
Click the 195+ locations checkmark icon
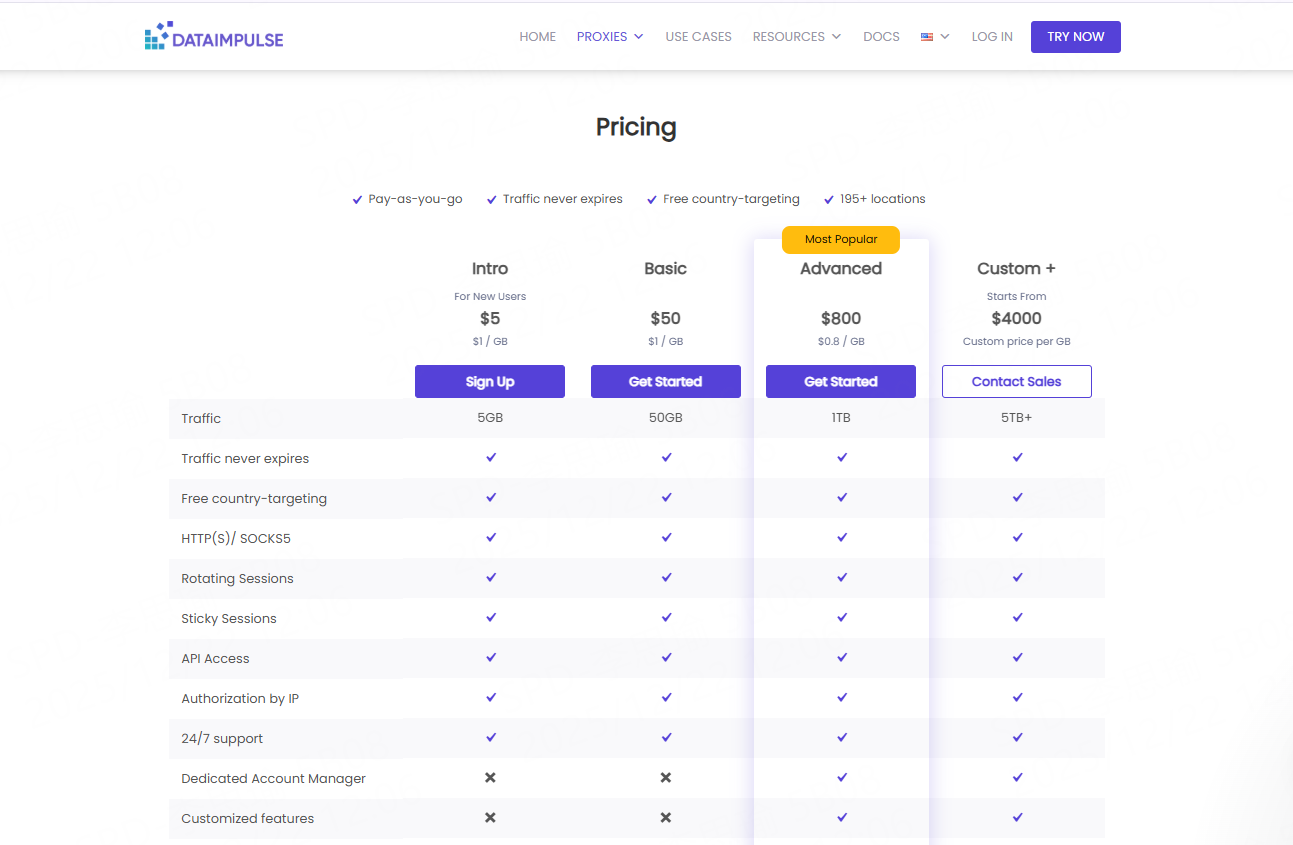[x=829, y=200]
